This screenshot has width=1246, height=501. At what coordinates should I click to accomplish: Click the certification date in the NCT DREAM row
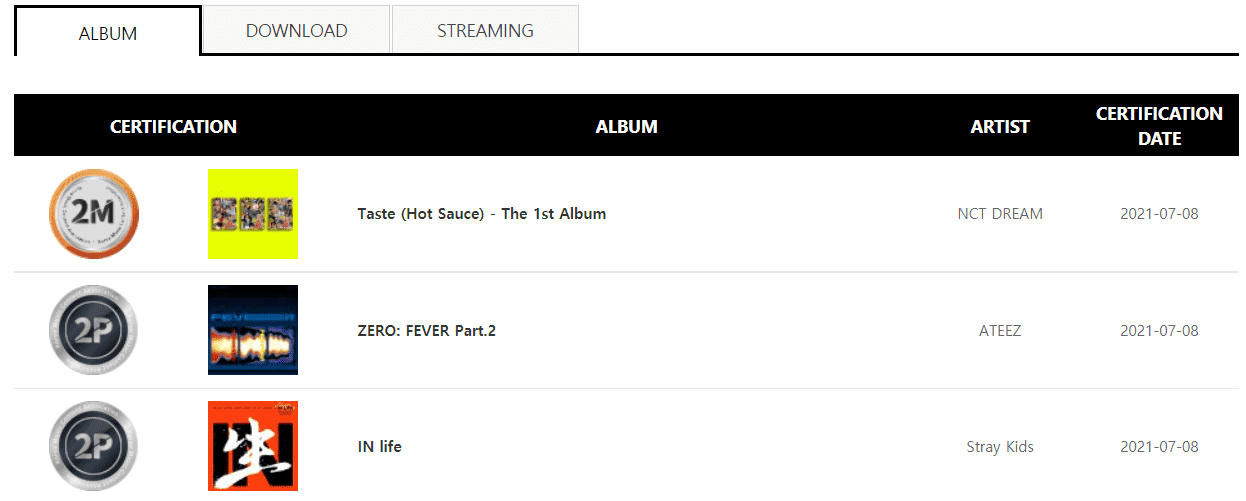1159,214
